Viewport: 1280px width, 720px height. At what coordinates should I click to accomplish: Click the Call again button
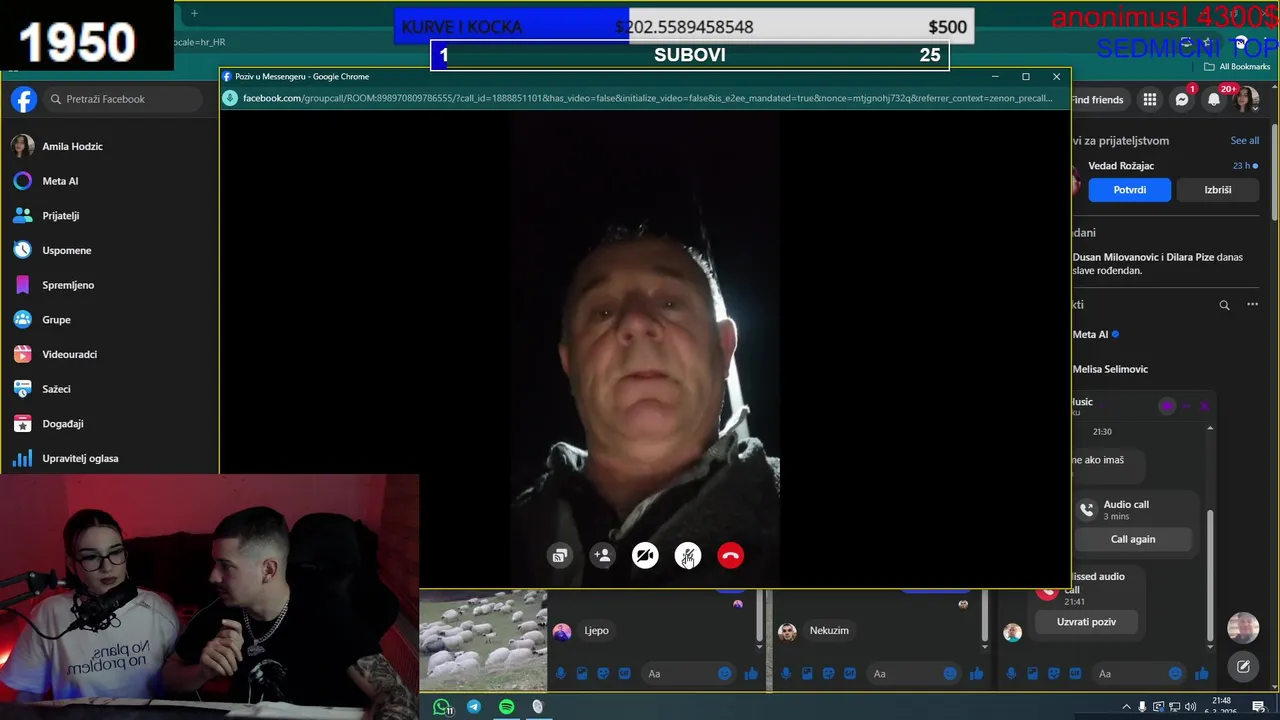tap(1133, 539)
